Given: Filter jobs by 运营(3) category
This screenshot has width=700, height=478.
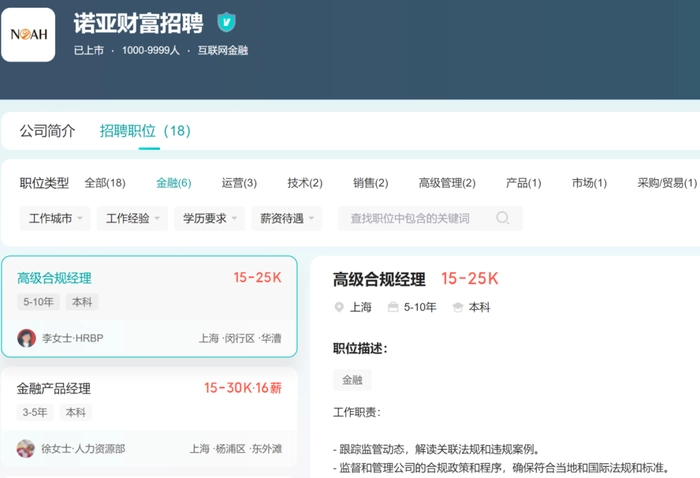Looking at the screenshot, I should pos(239,183).
